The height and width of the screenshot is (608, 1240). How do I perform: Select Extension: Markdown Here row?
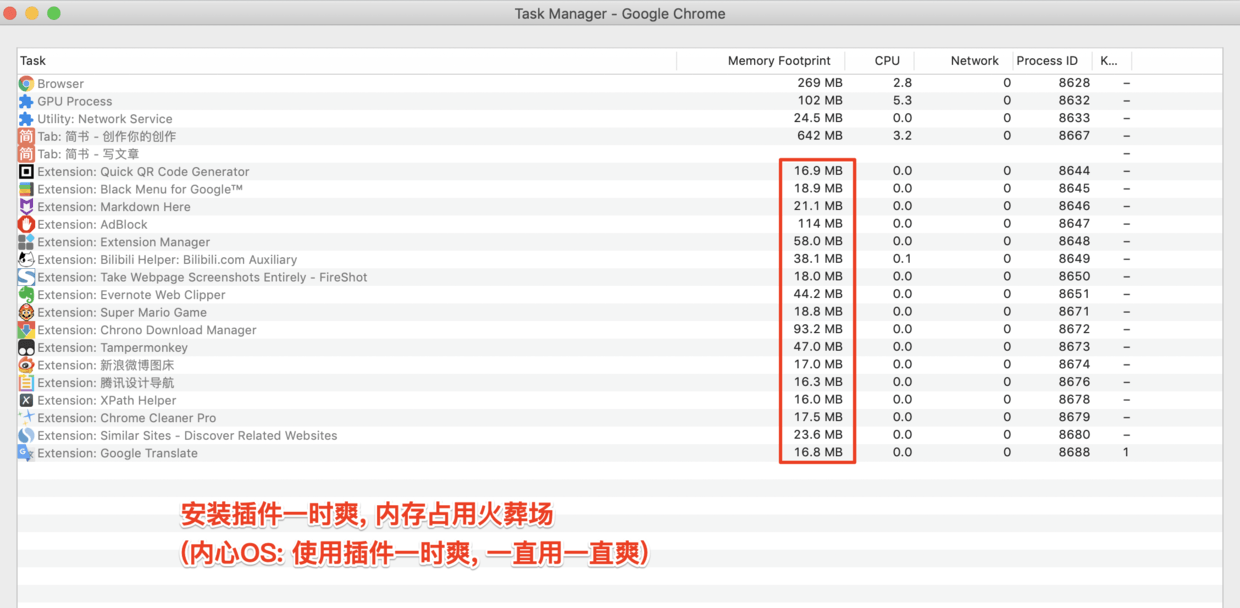pyautogui.click(x=620, y=207)
